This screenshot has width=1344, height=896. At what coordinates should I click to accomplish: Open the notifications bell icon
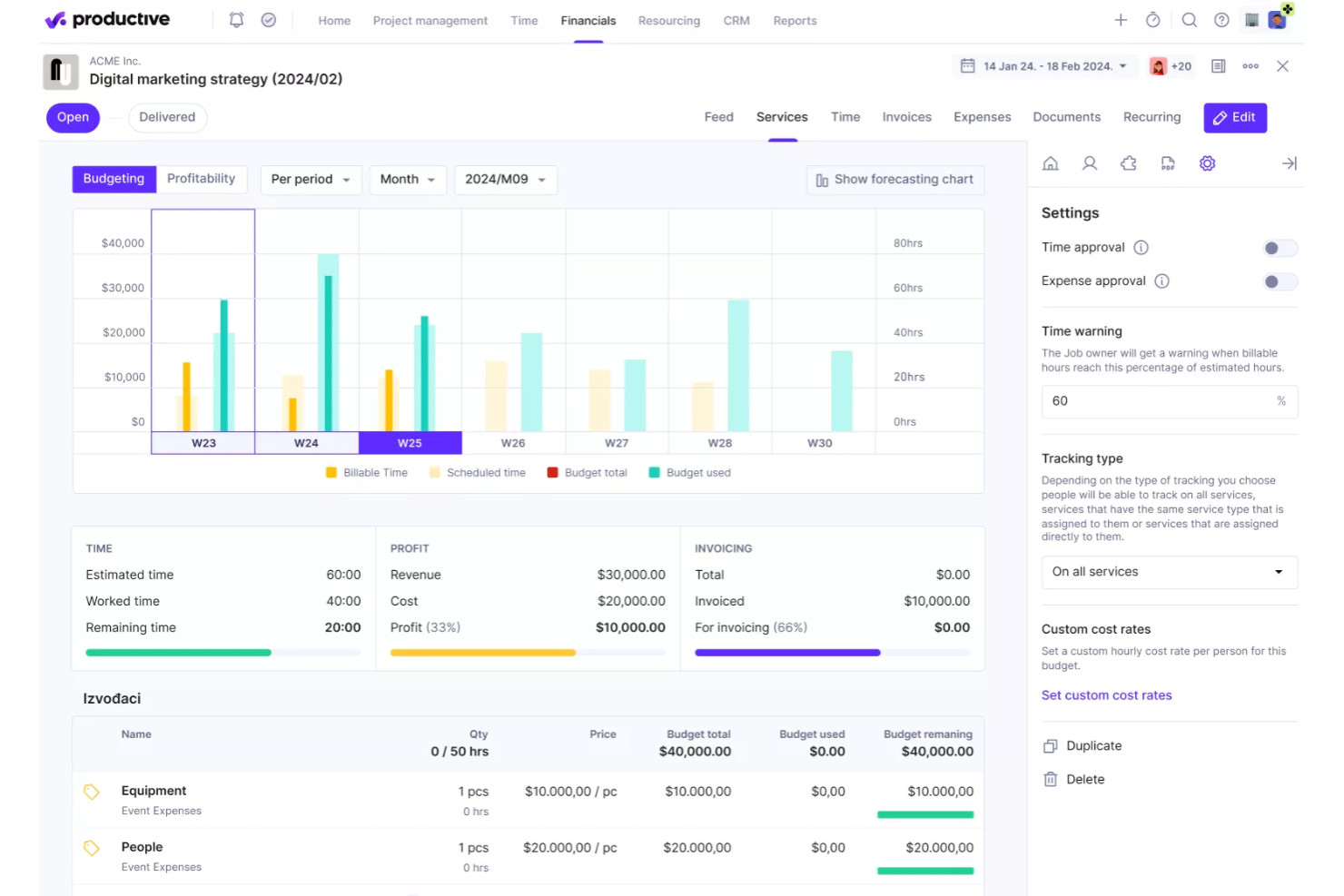click(236, 19)
